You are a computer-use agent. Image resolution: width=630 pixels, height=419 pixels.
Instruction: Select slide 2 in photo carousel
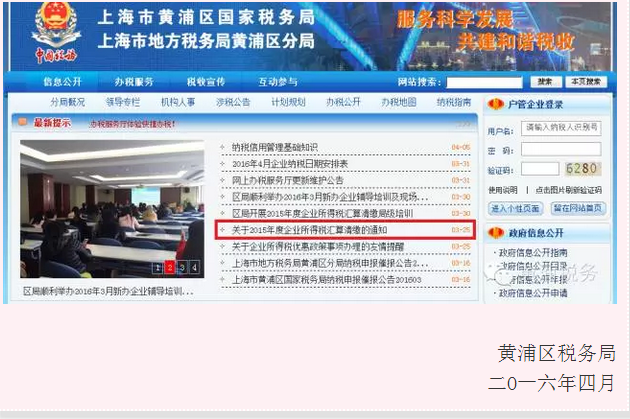170,268
